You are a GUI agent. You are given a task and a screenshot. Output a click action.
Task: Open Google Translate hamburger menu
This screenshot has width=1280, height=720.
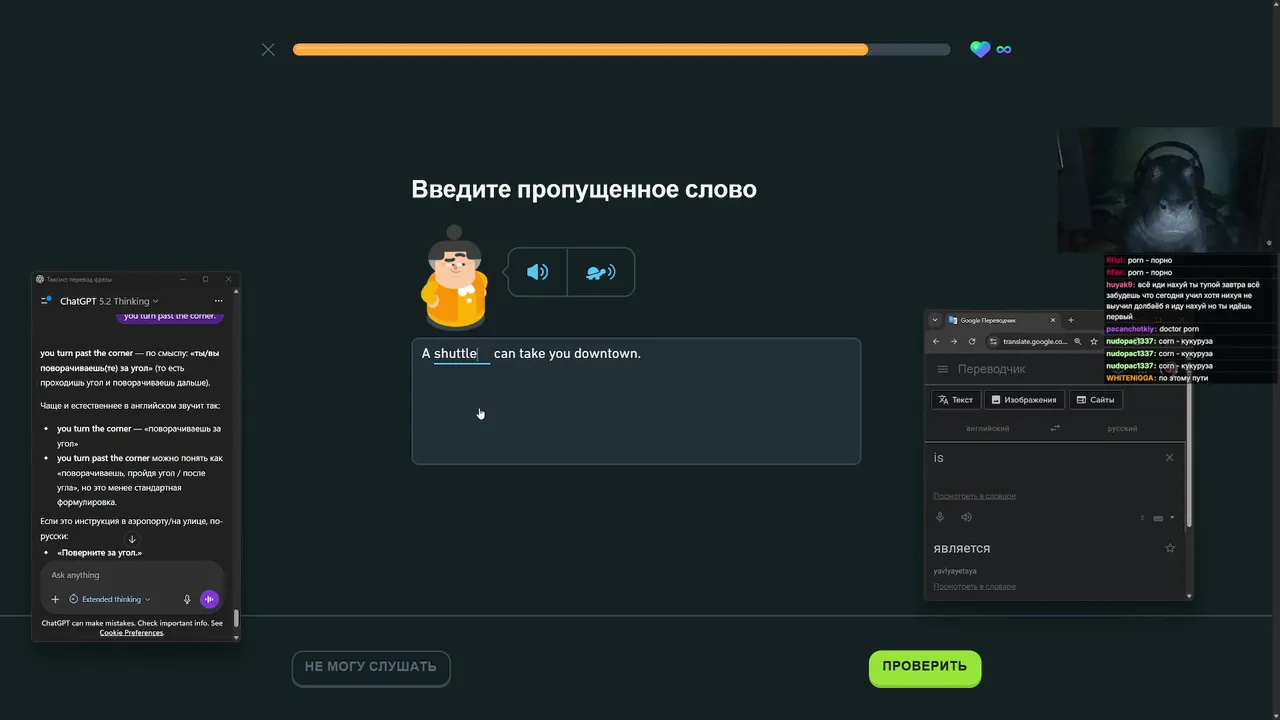942,369
